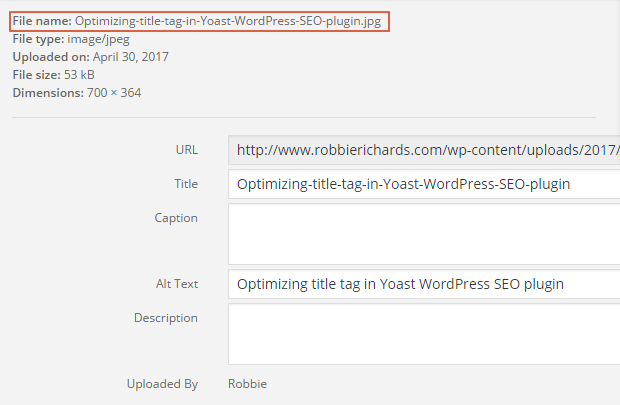Click the URL input field
Screen dimensions: 620x405
pos(424,150)
